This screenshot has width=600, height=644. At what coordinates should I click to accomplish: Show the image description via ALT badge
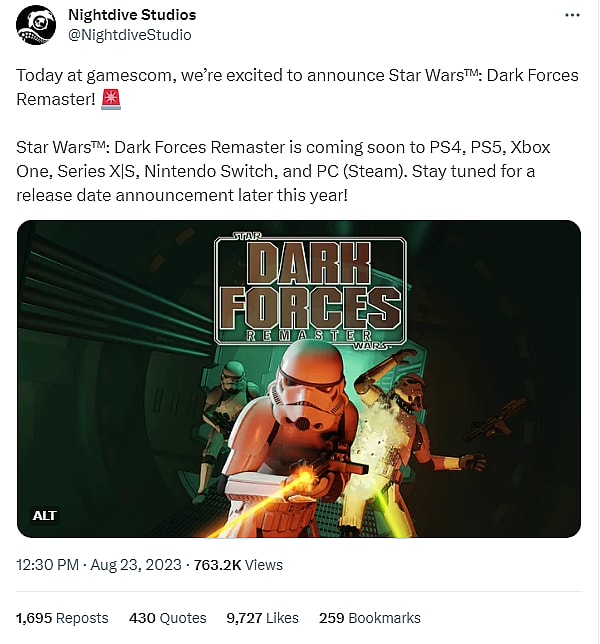[45, 516]
